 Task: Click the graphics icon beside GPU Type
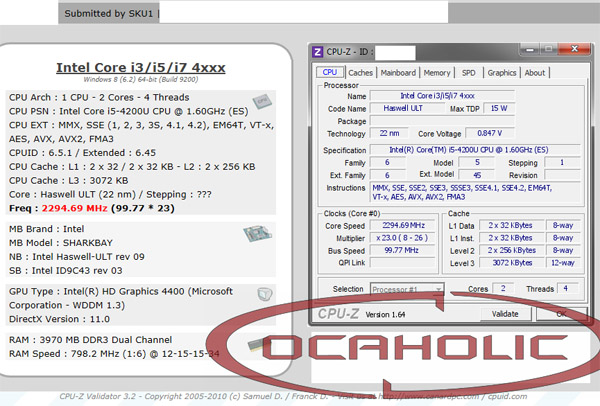[265, 294]
